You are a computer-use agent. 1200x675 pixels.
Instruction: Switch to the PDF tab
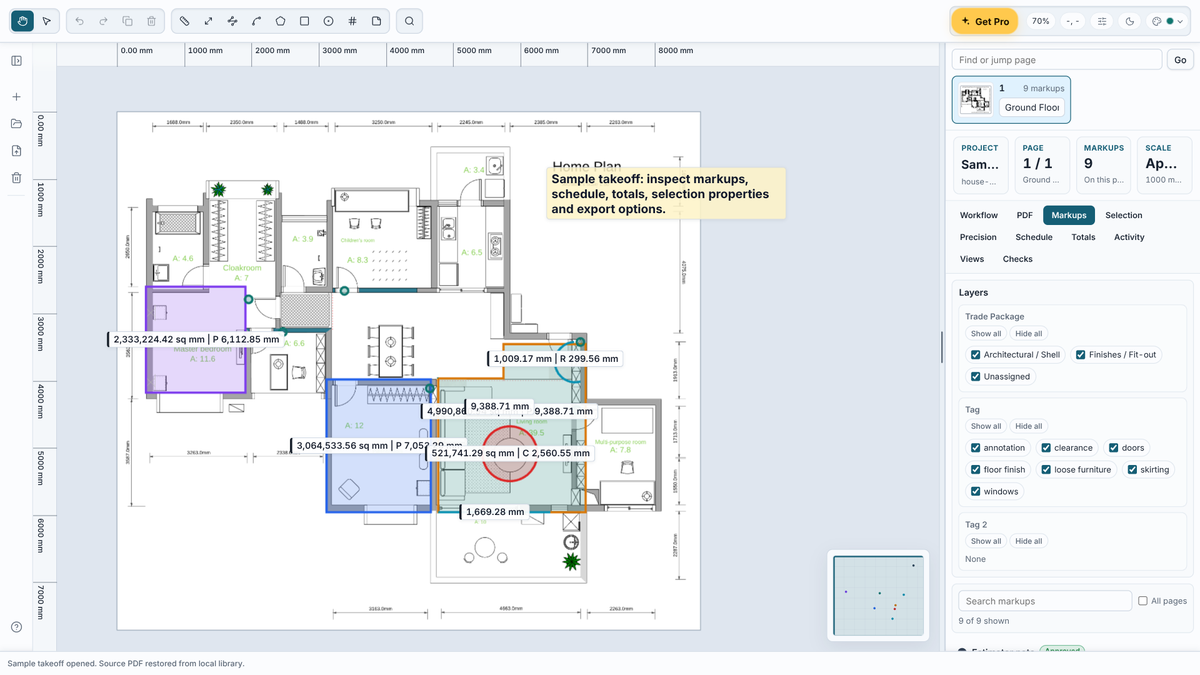(1025, 215)
